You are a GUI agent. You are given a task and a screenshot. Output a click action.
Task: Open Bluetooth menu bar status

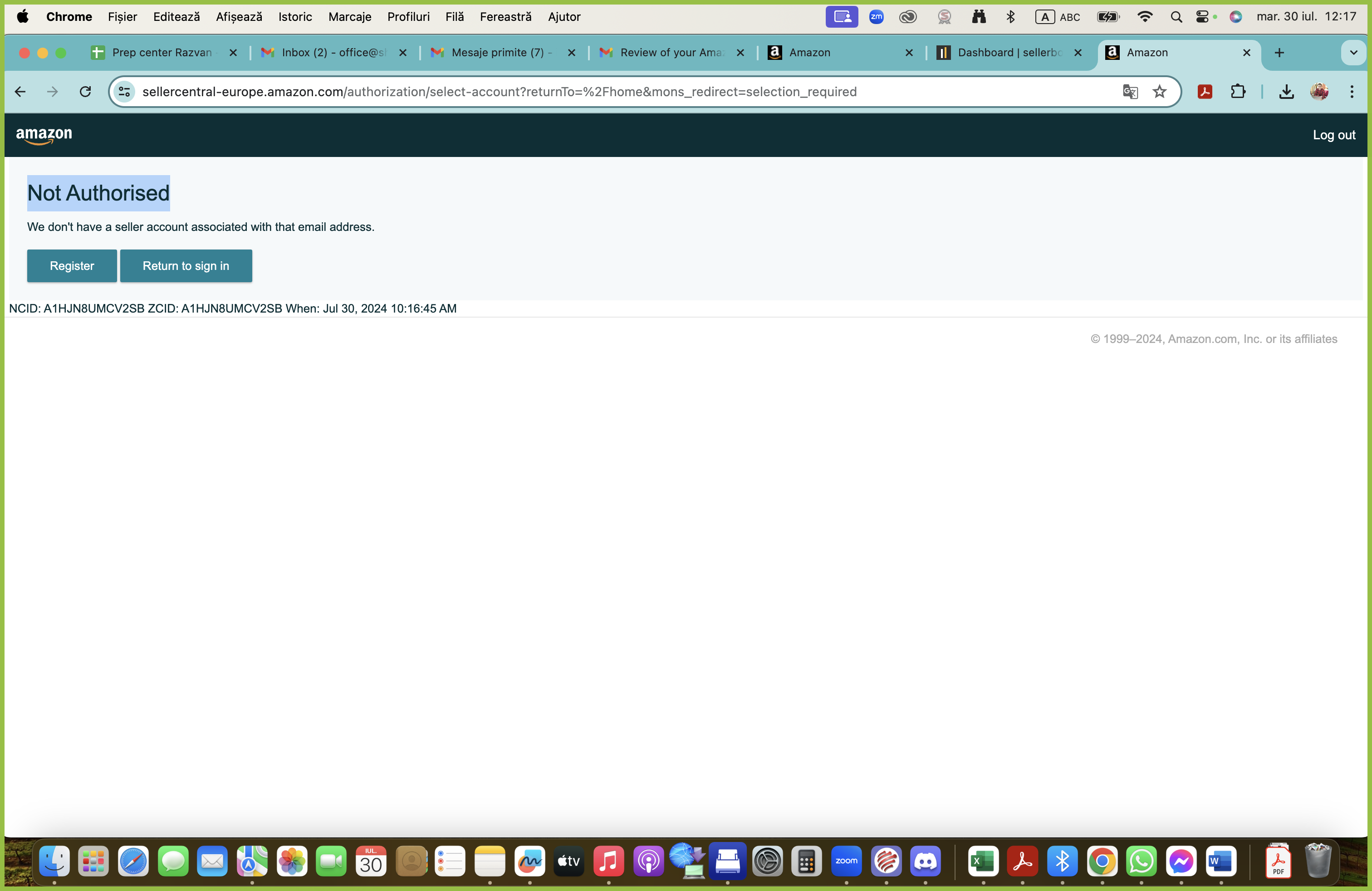[1010, 17]
